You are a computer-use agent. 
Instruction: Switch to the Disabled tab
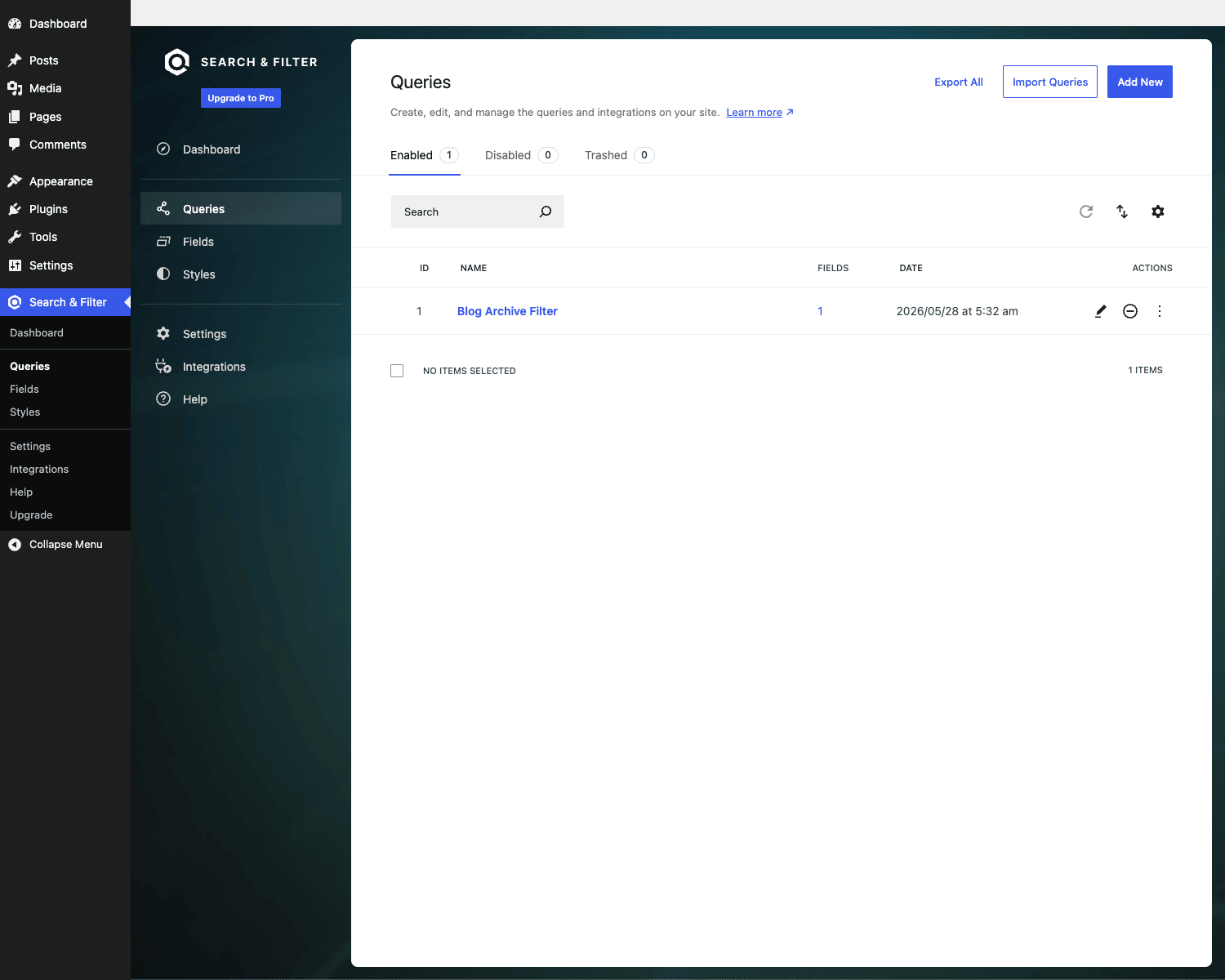click(521, 155)
